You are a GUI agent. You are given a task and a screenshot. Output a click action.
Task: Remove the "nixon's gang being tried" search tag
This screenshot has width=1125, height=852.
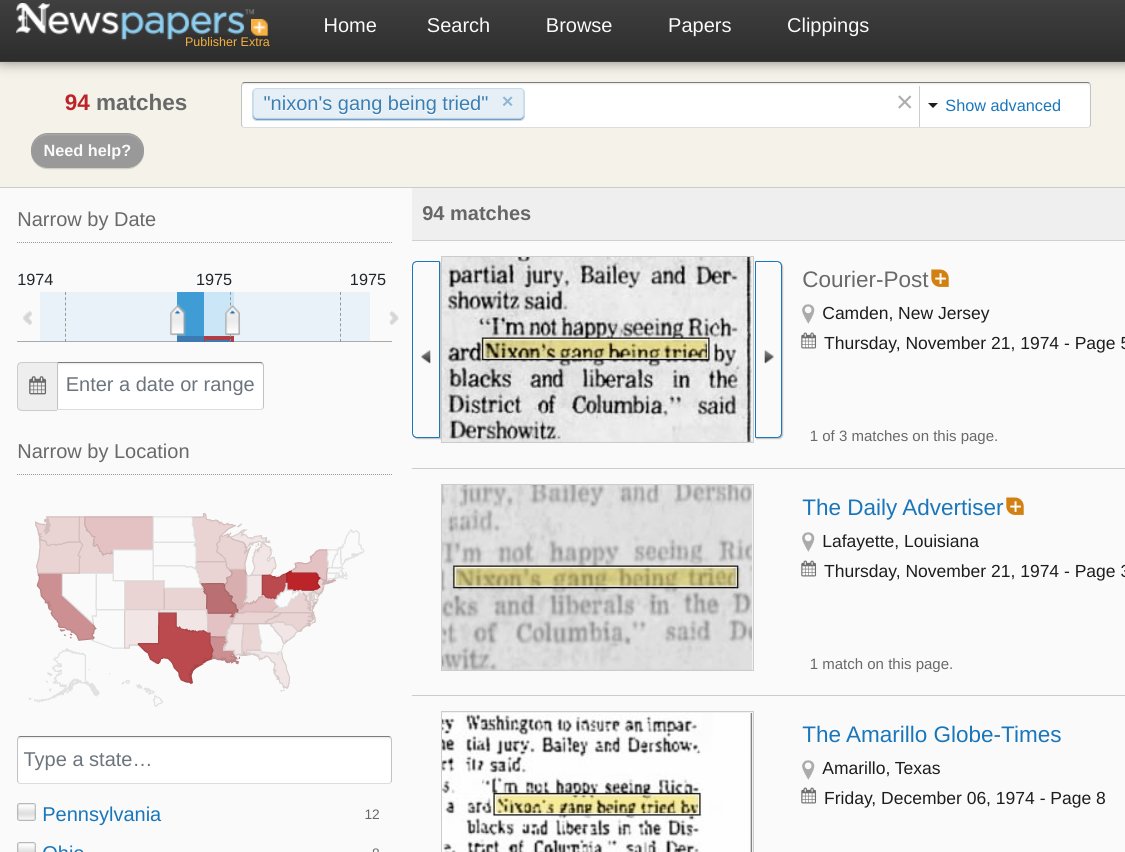507,101
